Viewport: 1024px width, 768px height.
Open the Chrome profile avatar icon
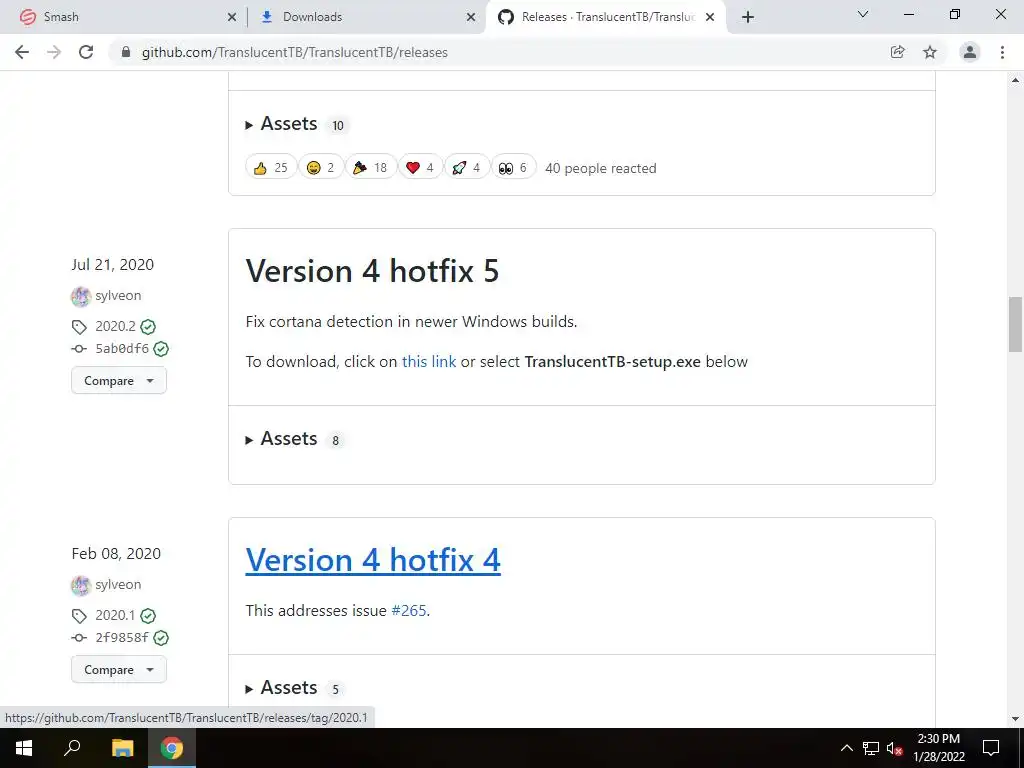pyautogui.click(x=970, y=52)
